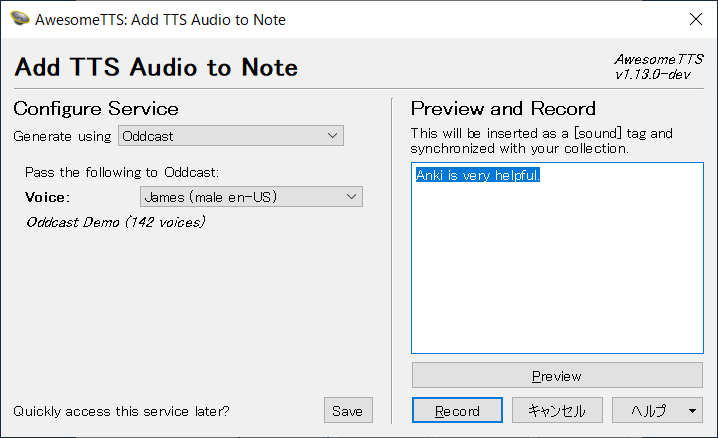Click the "Add TTS Audio to Note" heading

(x=156, y=67)
